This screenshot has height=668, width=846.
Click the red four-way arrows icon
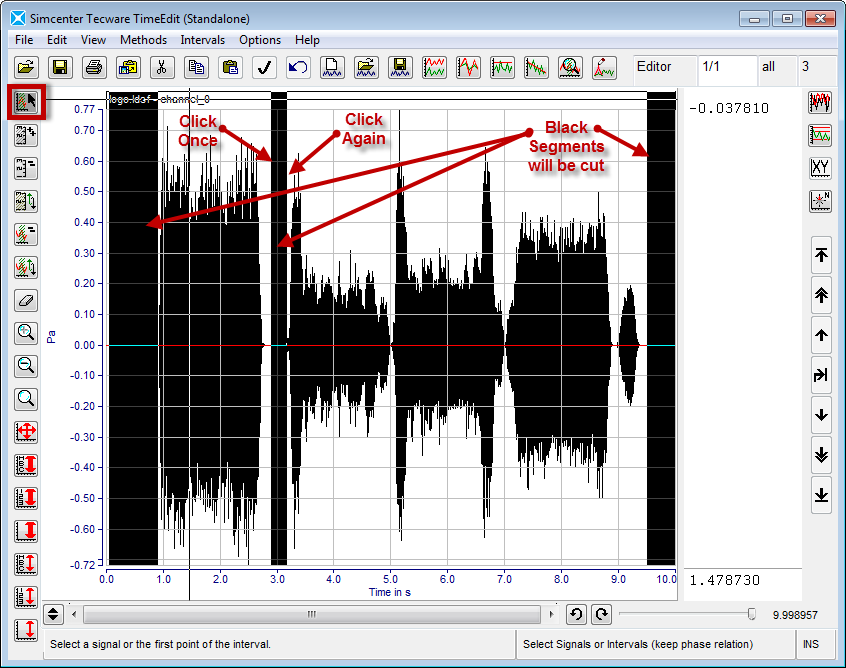point(26,432)
